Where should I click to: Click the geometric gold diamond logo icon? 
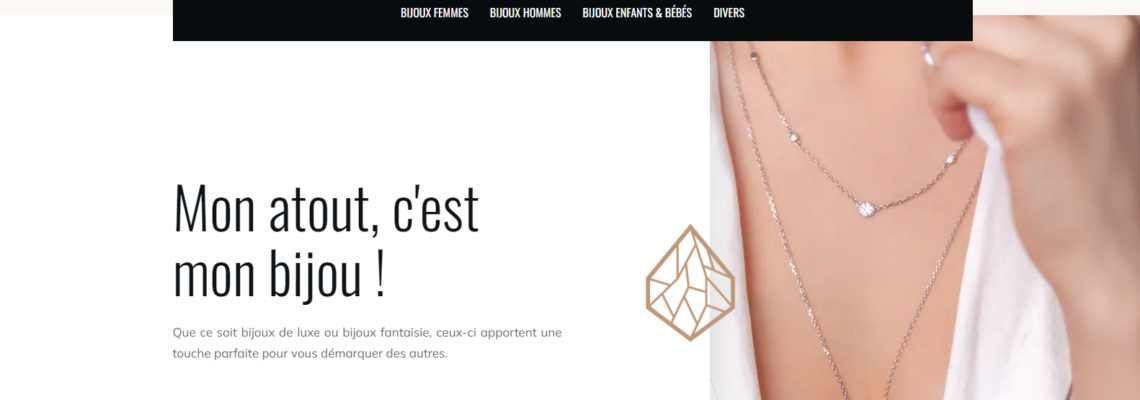pyautogui.click(x=690, y=283)
